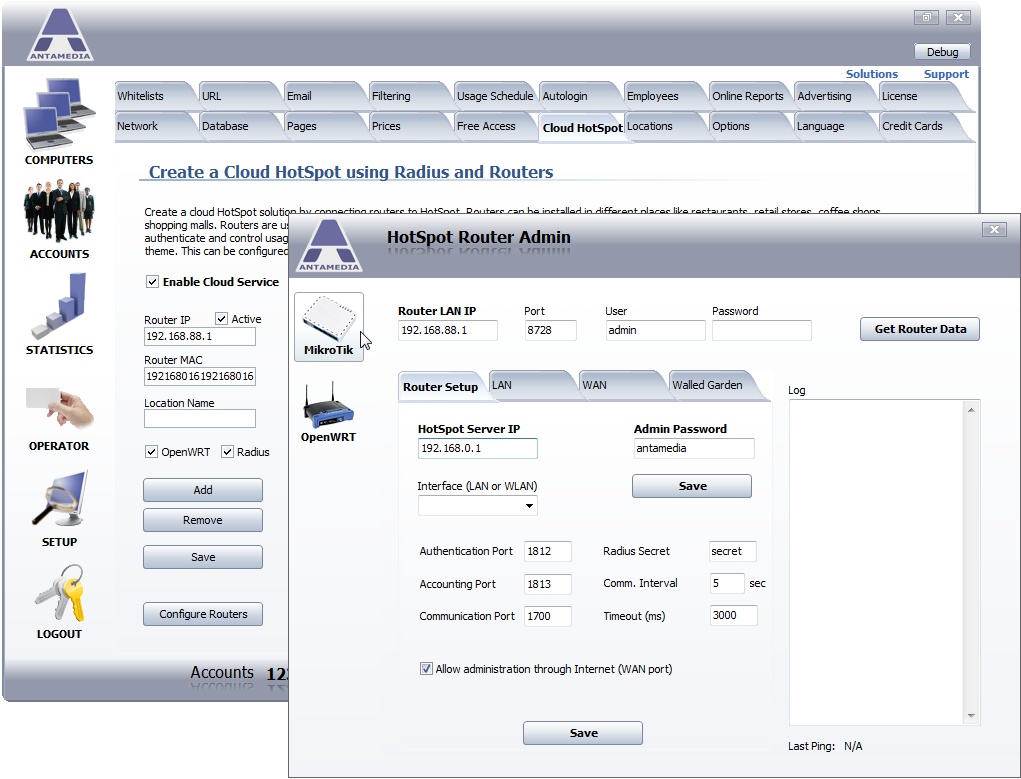
Task: Select the Cloud HotSpot tab
Action: [582, 128]
